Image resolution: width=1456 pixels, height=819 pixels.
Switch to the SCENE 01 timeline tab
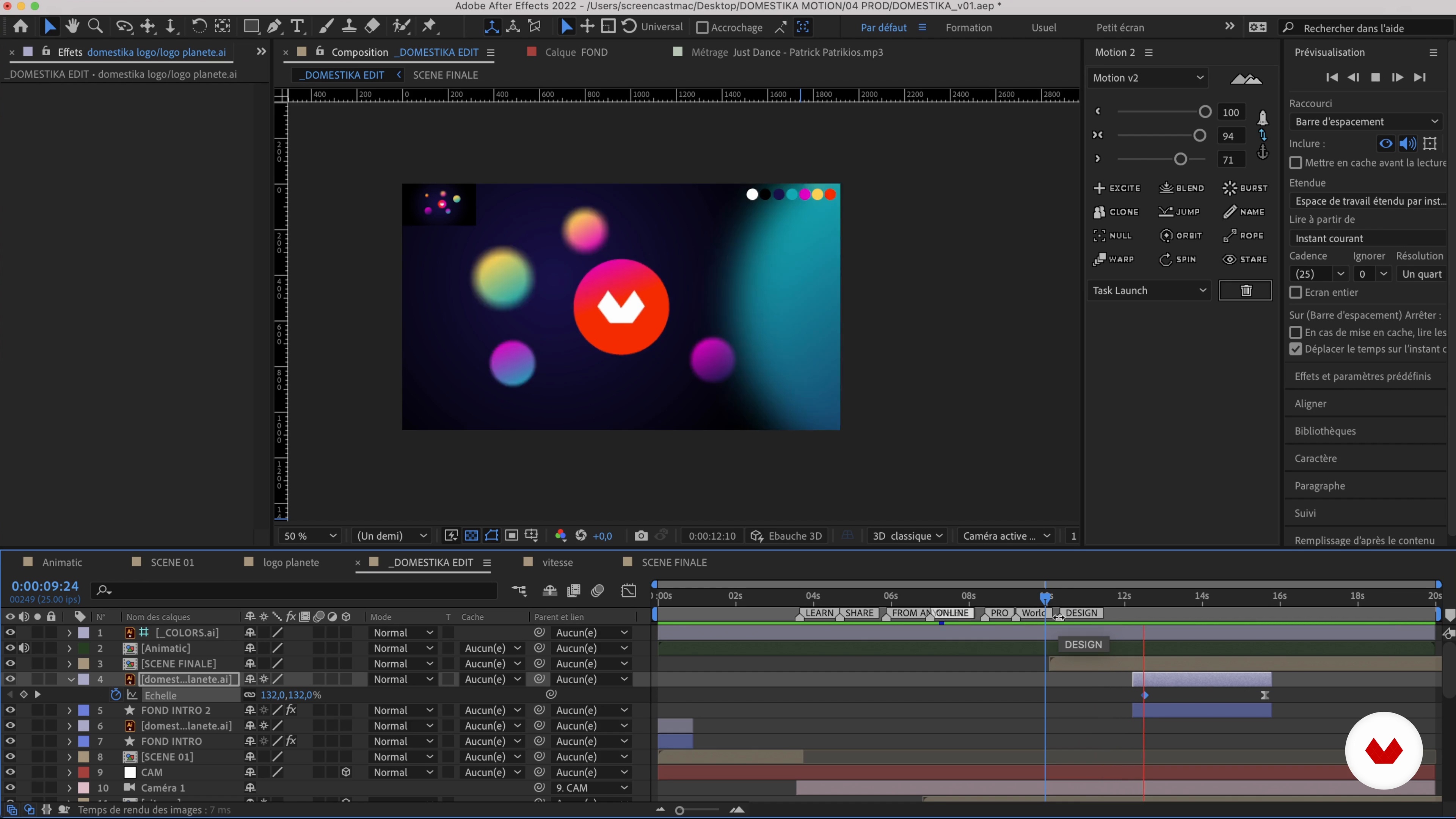point(173,562)
